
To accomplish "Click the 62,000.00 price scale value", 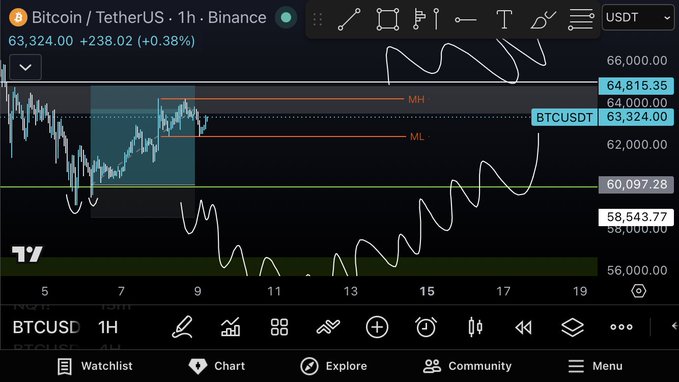I will 637,145.
